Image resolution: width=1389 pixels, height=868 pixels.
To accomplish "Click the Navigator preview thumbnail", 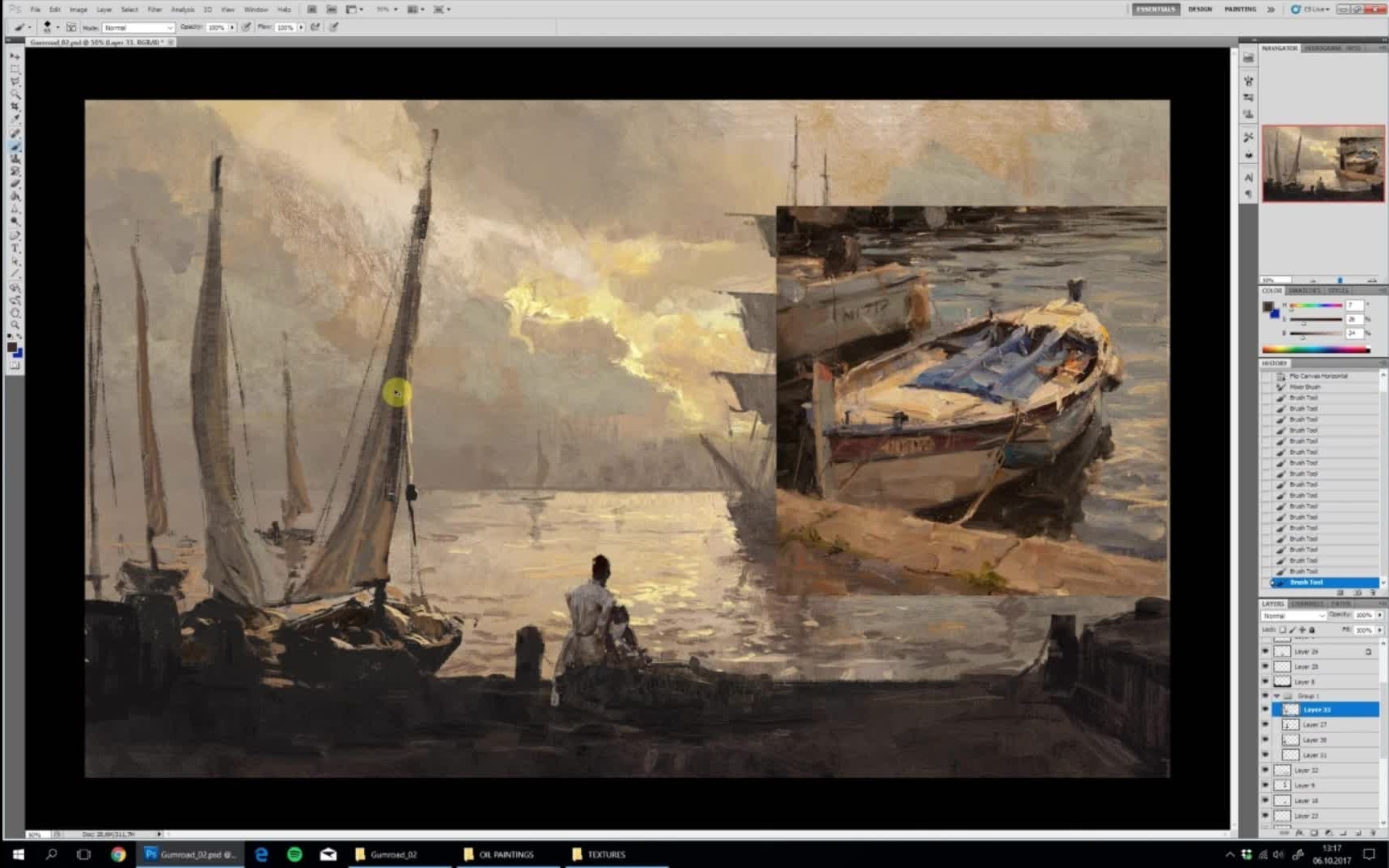I will (x=1323, y=163).
